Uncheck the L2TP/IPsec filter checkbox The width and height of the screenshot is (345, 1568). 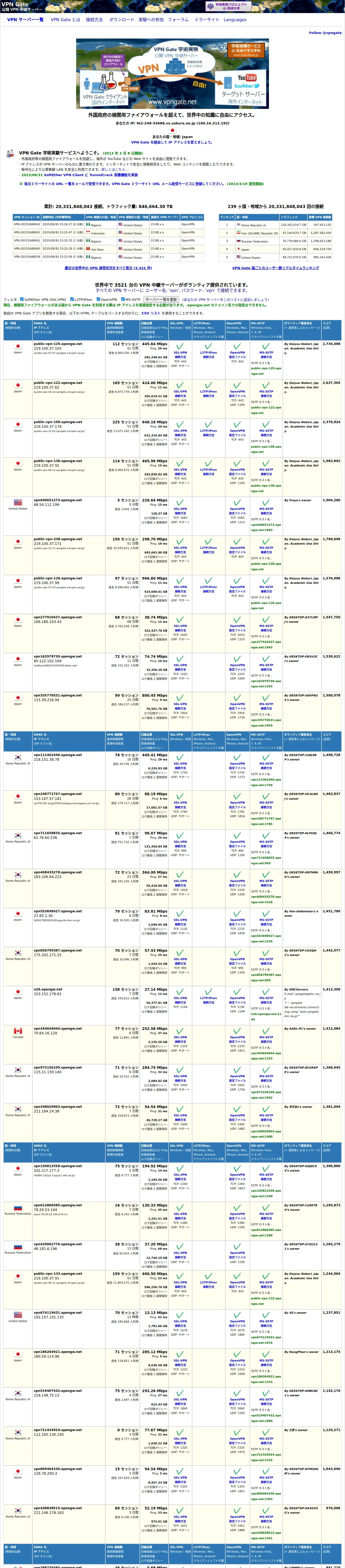tap(72, 299)
